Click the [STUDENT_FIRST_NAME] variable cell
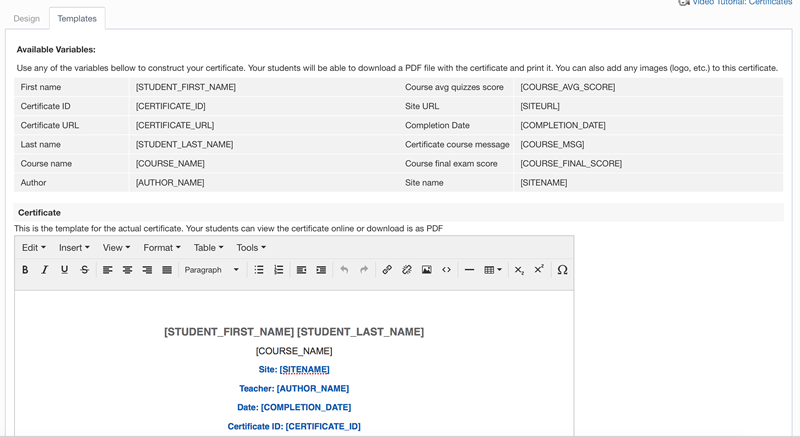800x437 pixels. [186, 87]
